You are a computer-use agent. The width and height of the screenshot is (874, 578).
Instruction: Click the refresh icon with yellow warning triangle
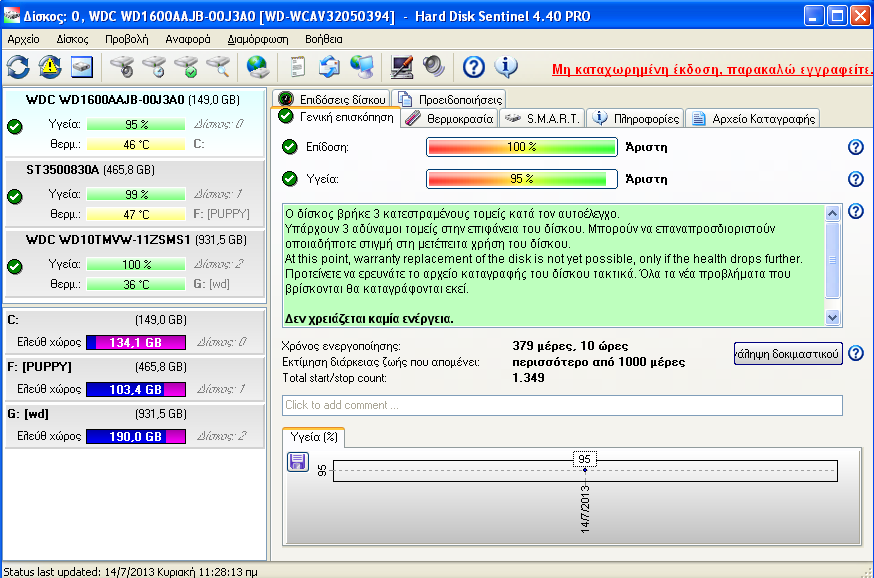[50, 67]
